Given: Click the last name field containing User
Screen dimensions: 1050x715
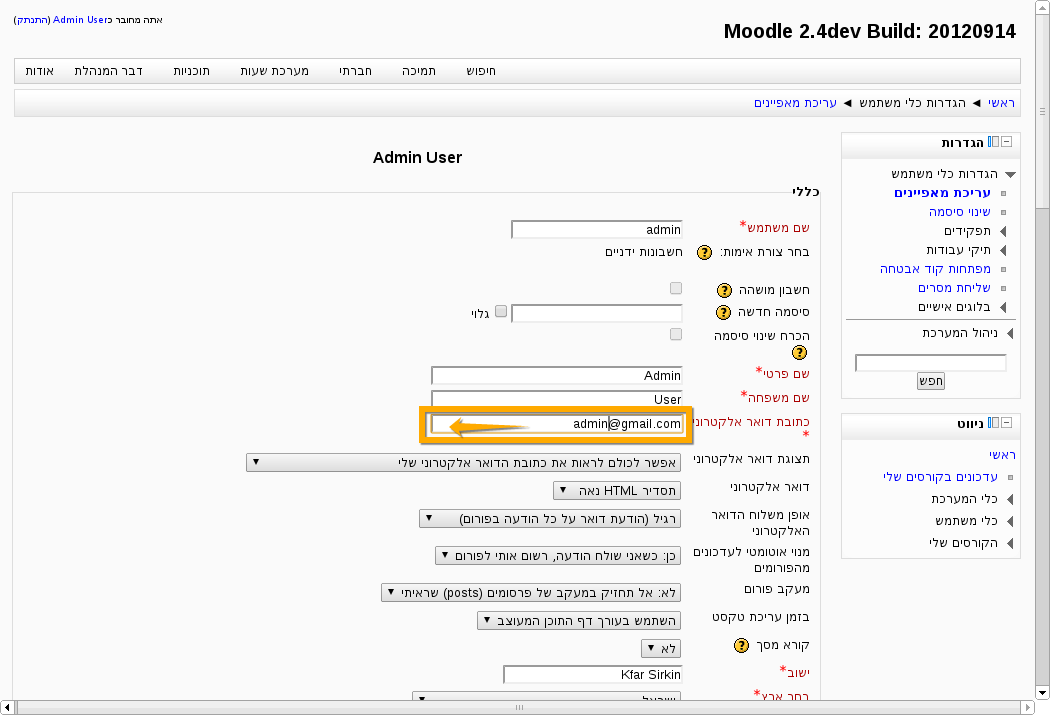Looking at the screenshot, I should [x=556, y=399].
